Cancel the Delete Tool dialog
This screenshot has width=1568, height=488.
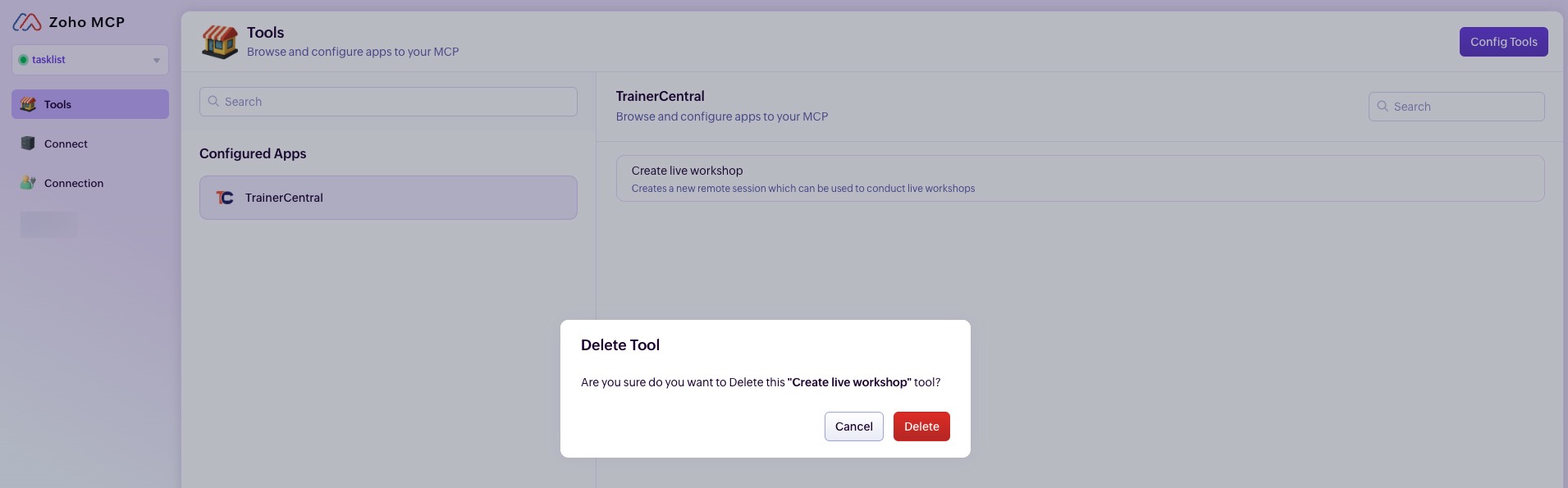853,426
